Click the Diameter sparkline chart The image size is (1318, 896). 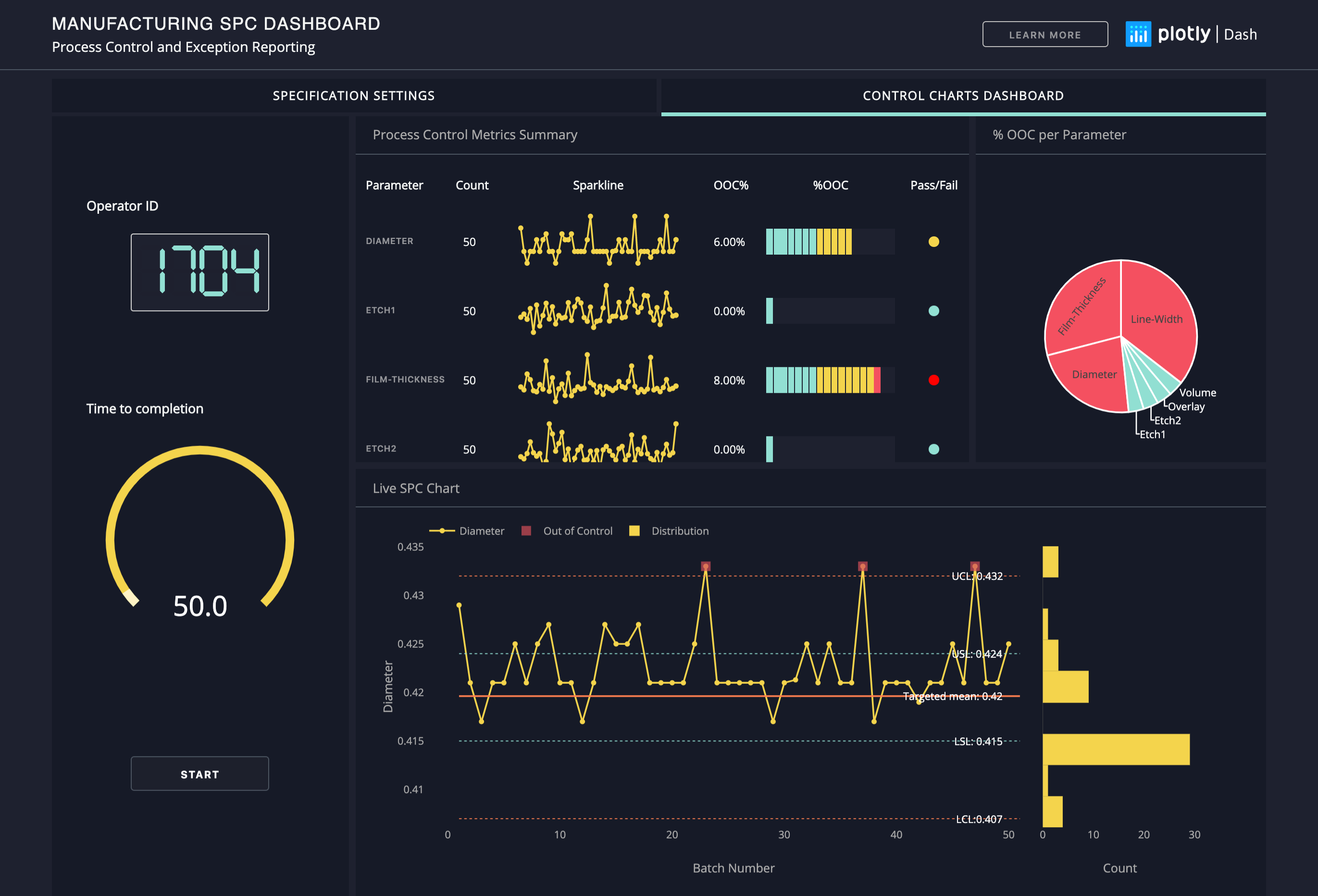(598, 240)
